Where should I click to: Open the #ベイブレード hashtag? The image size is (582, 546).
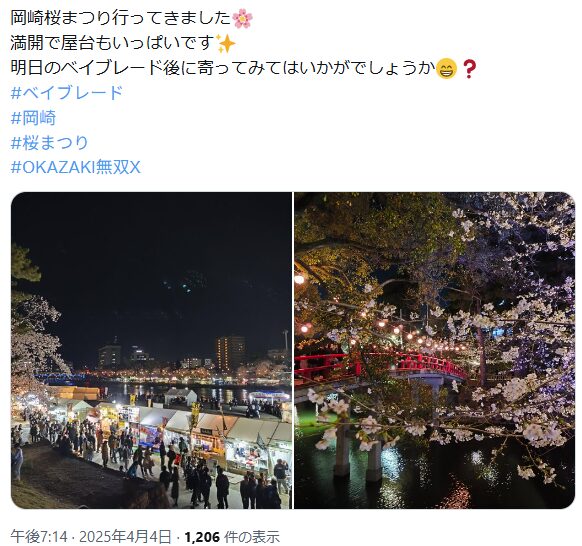point(67,93)
